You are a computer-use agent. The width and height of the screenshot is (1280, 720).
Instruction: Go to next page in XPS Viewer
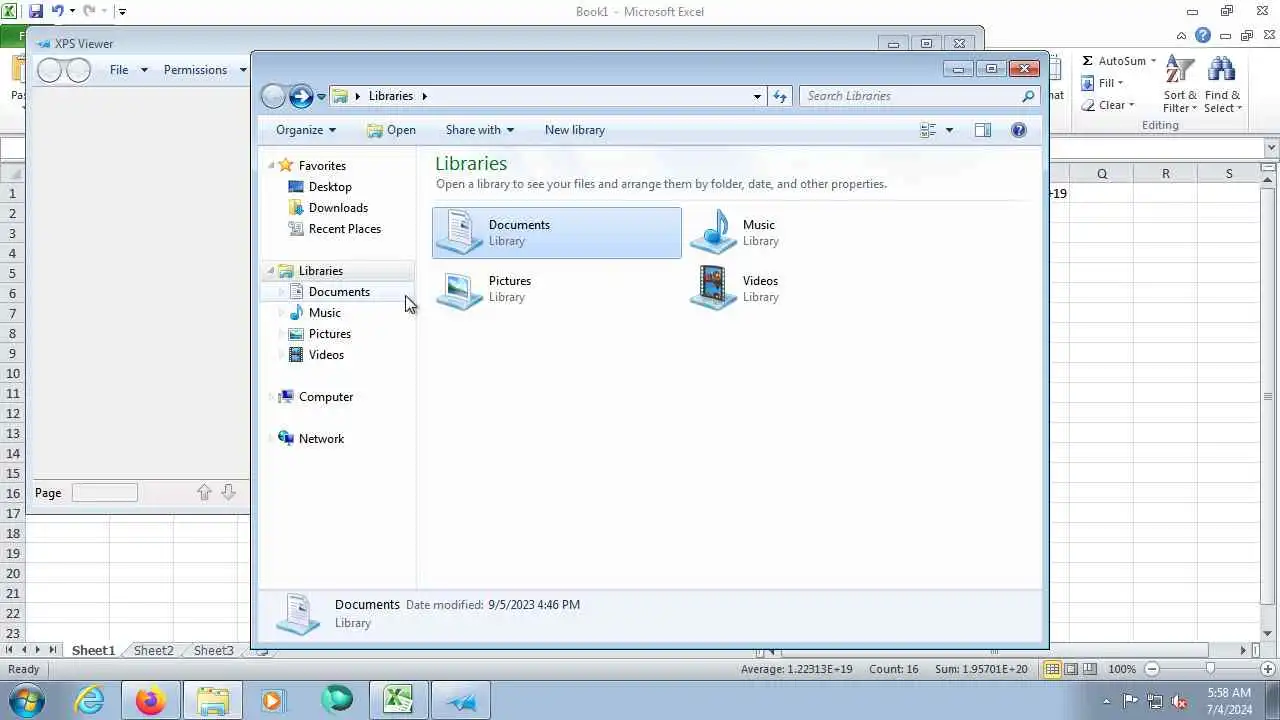[x=228, y=492]
